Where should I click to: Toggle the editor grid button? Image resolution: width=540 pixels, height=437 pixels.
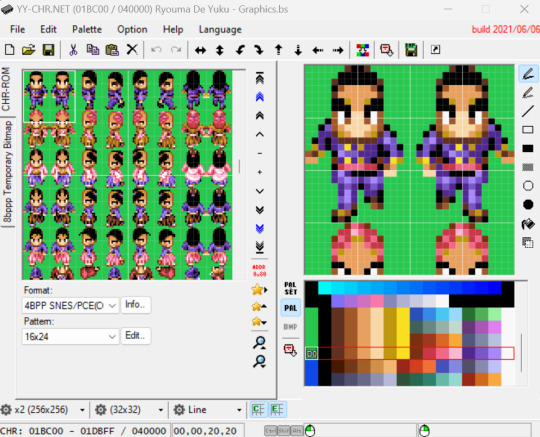click(277, 410)
